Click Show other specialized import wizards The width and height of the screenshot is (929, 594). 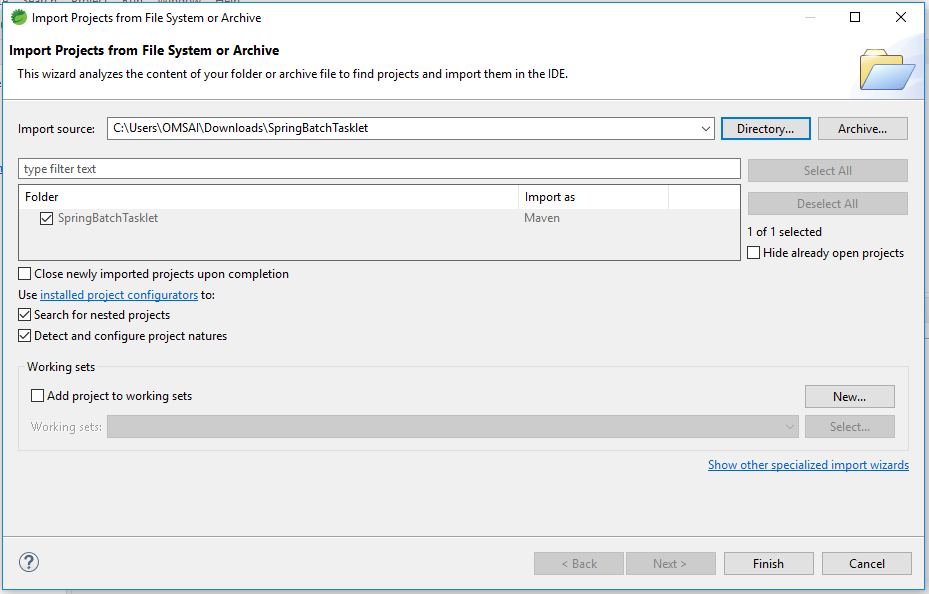click(808, 464)
